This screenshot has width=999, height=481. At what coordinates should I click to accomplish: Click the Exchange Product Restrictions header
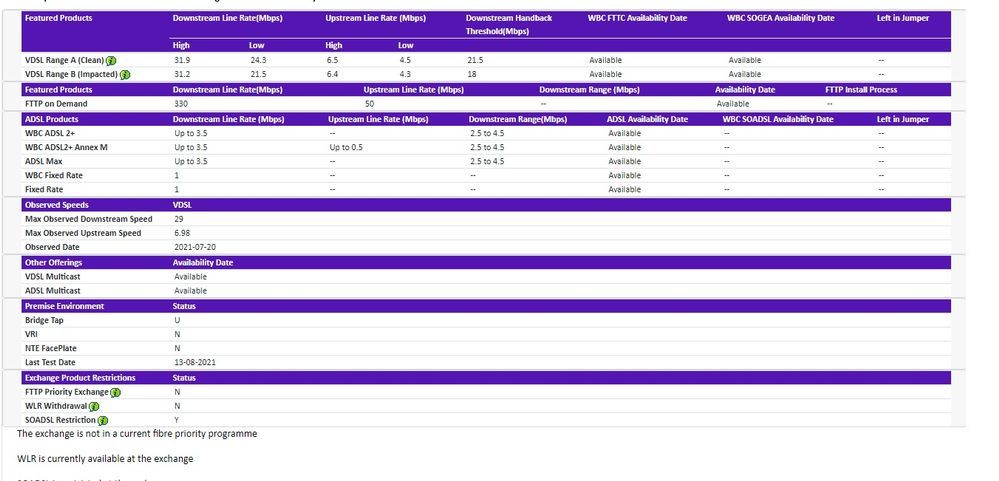(x=80, y=378)
